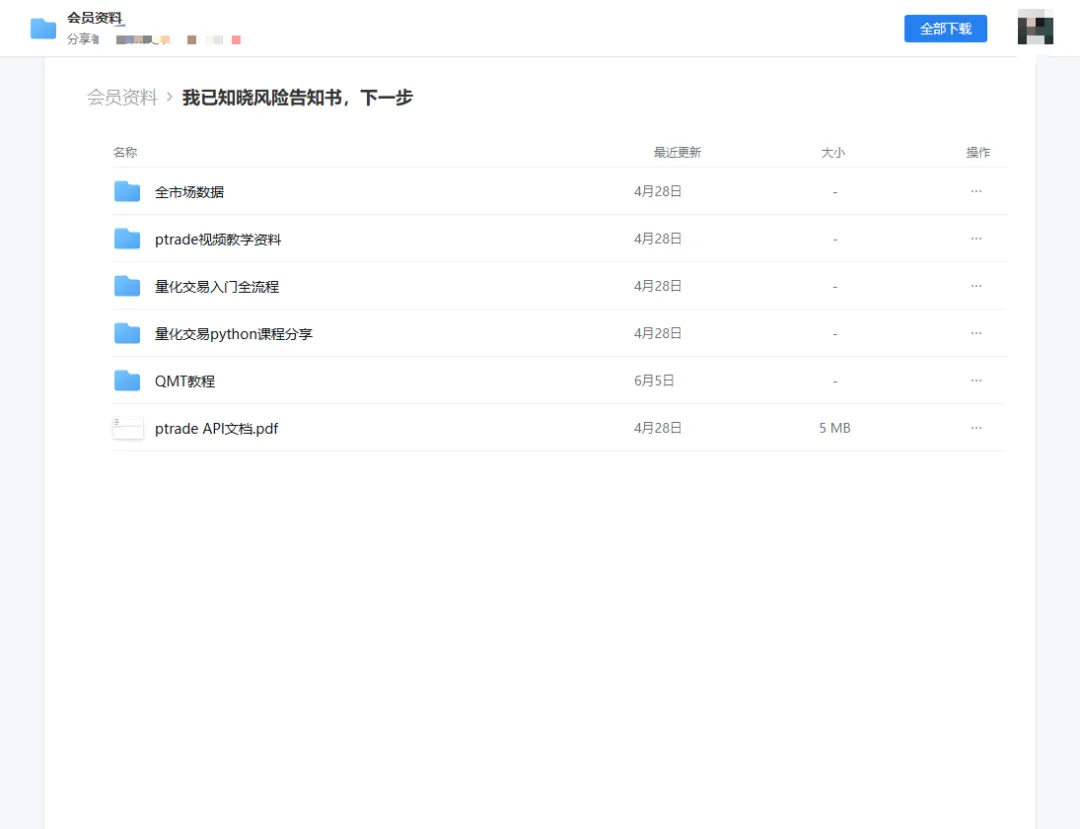Image resolution: width=1080 pixels, height=829 pixels.
Task: Open more actions for 全市场数据
Action: tap(976, 191)
